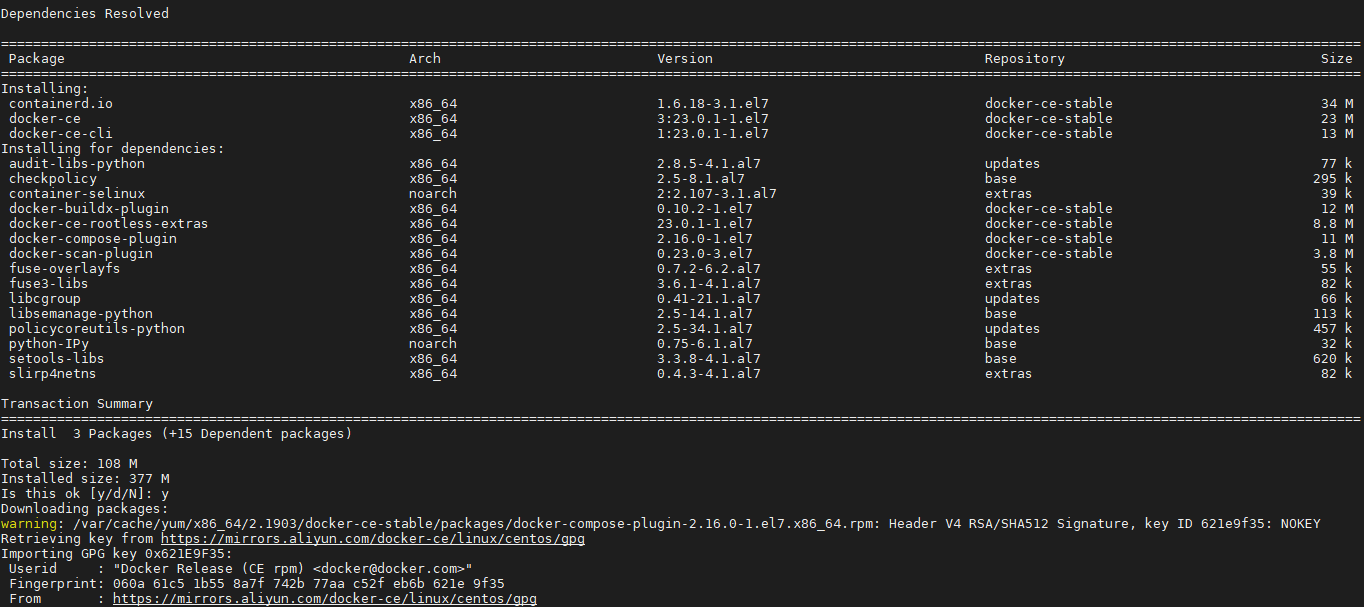Click the "Version" column header
The width and height of the screenshot is (1364, 607).
[x=685, y=59]
